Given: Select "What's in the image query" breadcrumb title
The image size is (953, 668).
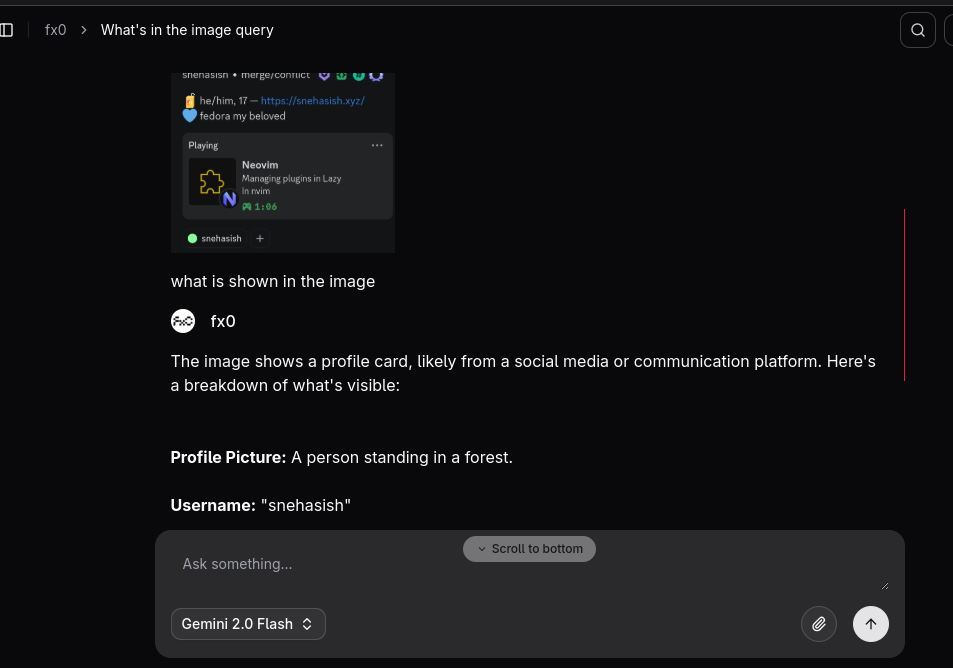Looking at the screenshot, I should tap(187, 30).
